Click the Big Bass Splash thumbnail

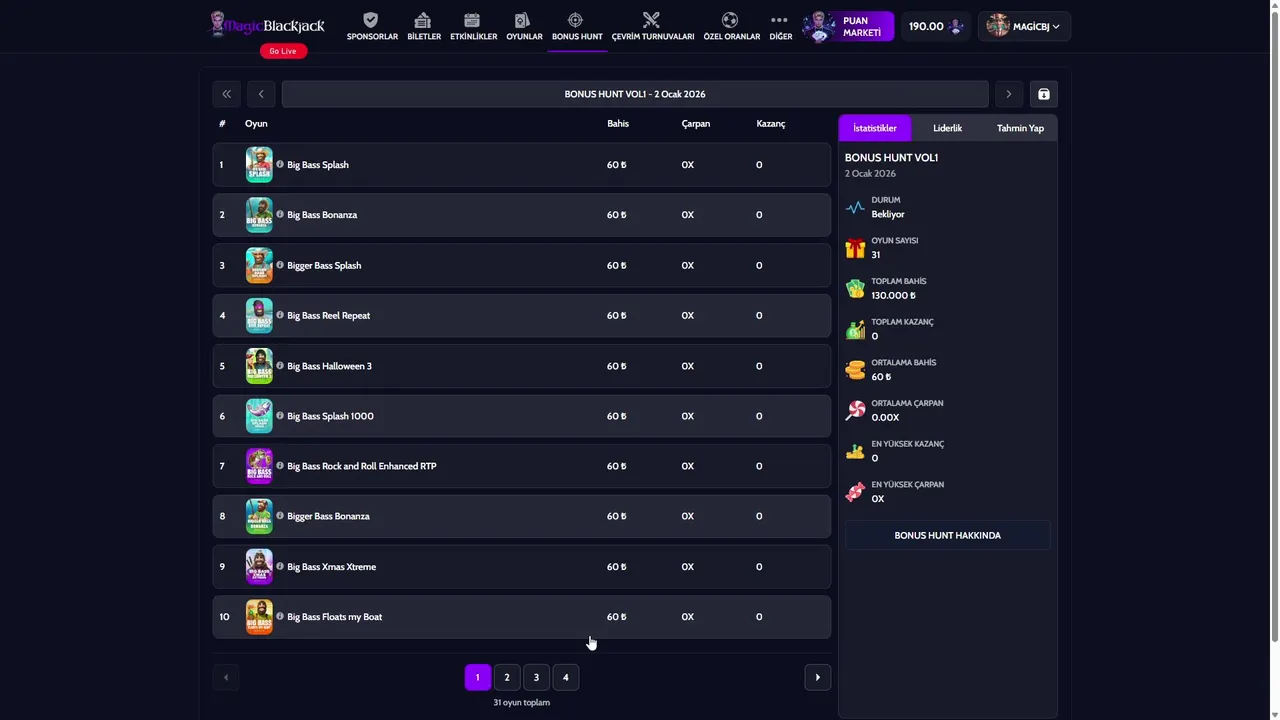pyautogui.click(x=259, y=165)
